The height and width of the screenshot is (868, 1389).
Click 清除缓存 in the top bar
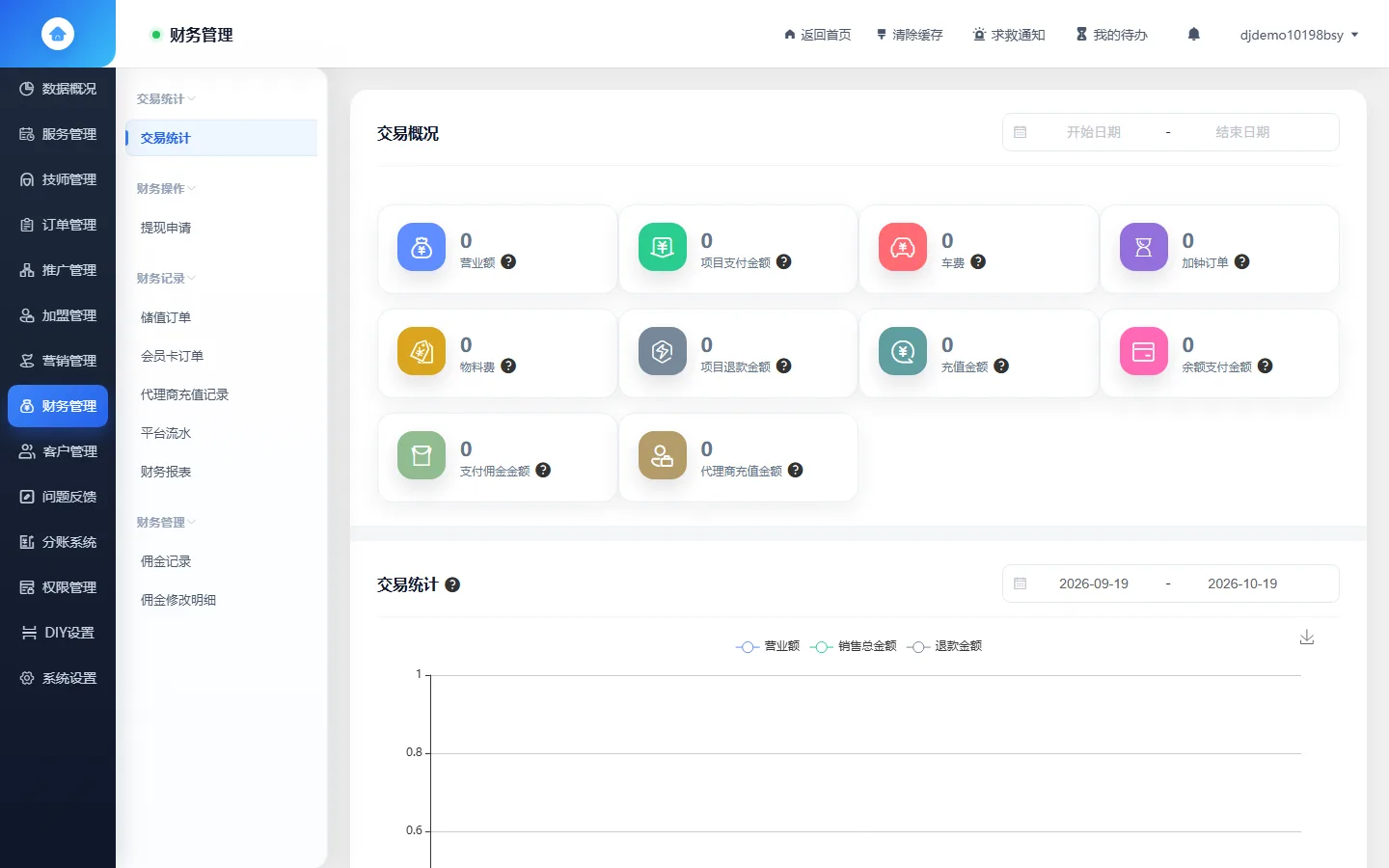[910, 35]
